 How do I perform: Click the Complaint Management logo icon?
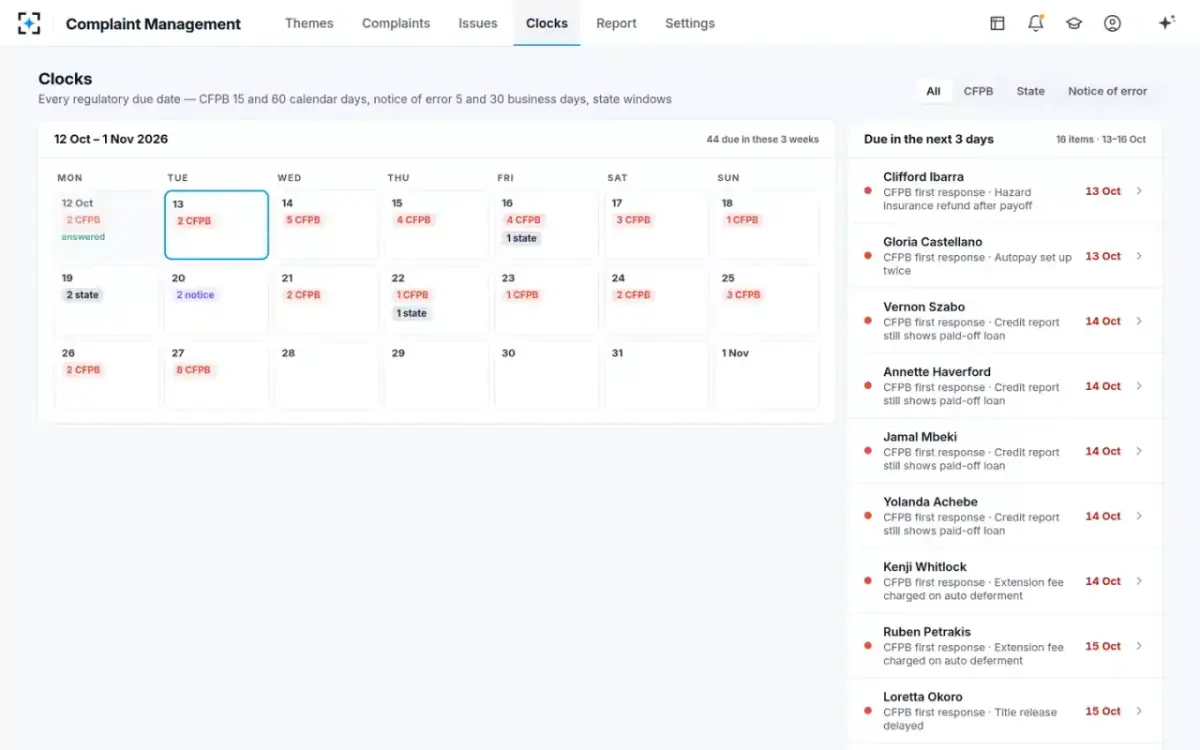click(30, 23)
